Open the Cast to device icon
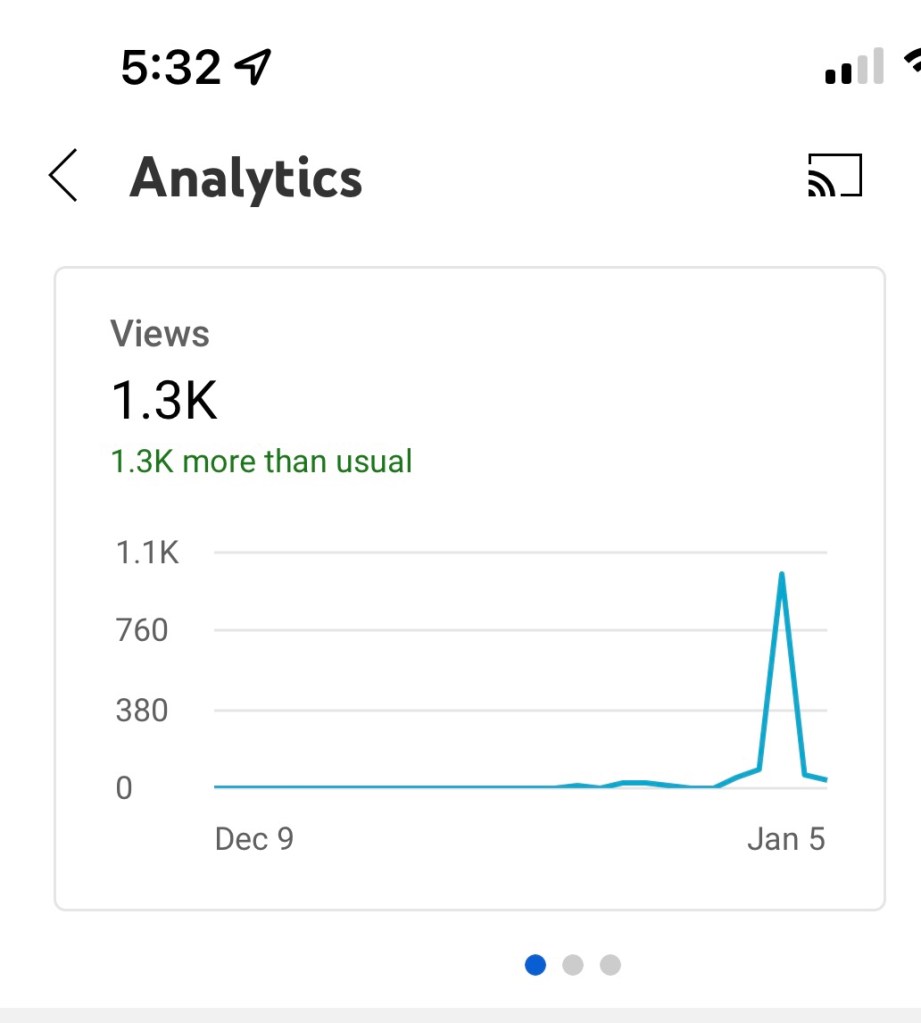The width and height of the screenshot is (921, 1023). (834, 177)
